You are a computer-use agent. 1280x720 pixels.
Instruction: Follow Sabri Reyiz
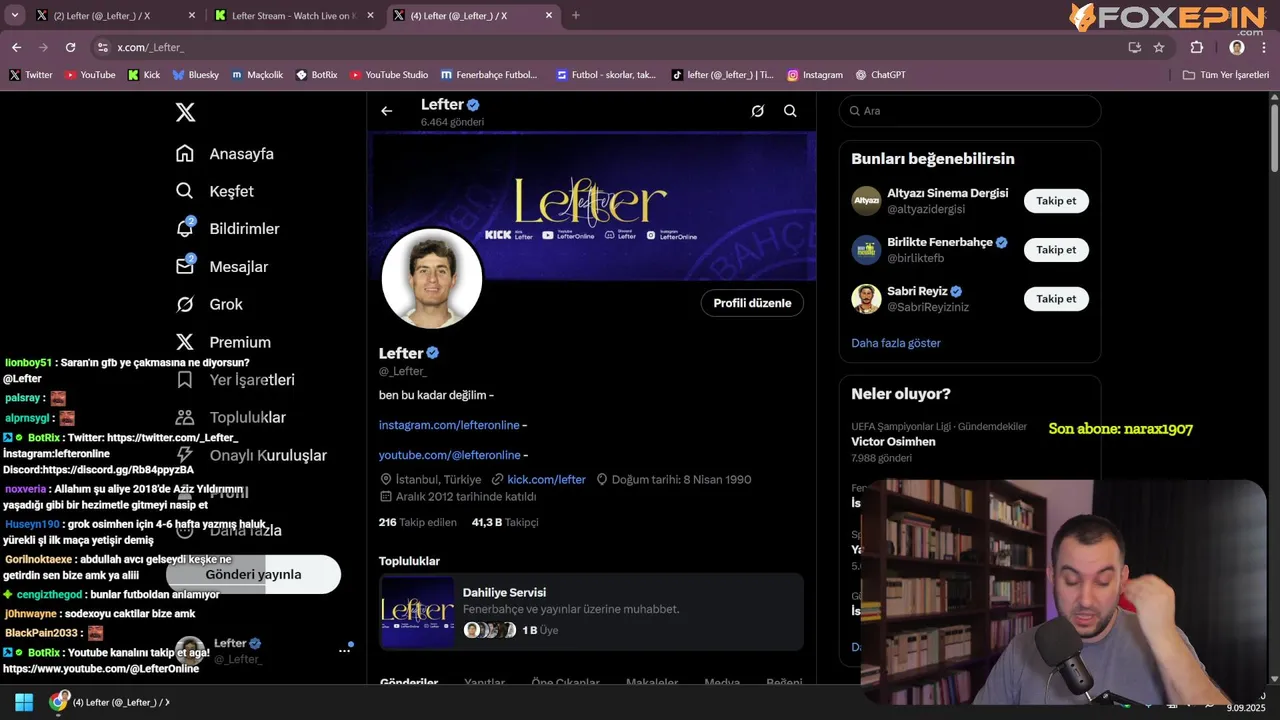click(x=1056, y=299)
